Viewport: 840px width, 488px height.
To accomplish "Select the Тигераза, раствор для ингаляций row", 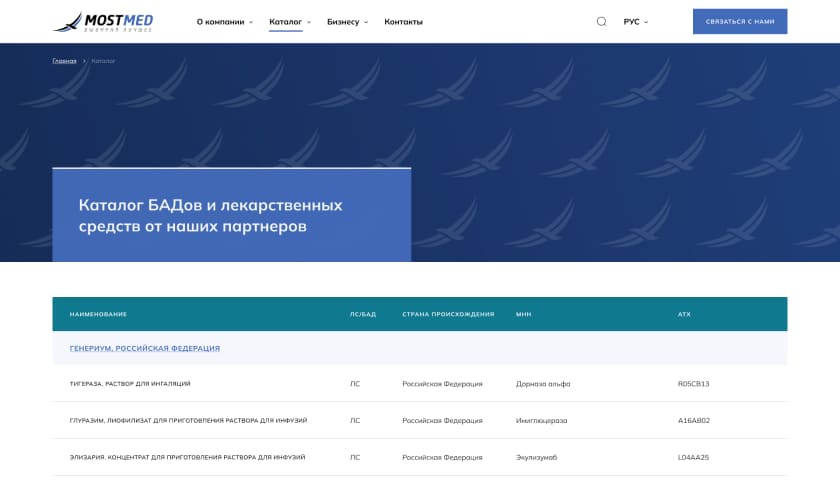I will pos(420,384).
